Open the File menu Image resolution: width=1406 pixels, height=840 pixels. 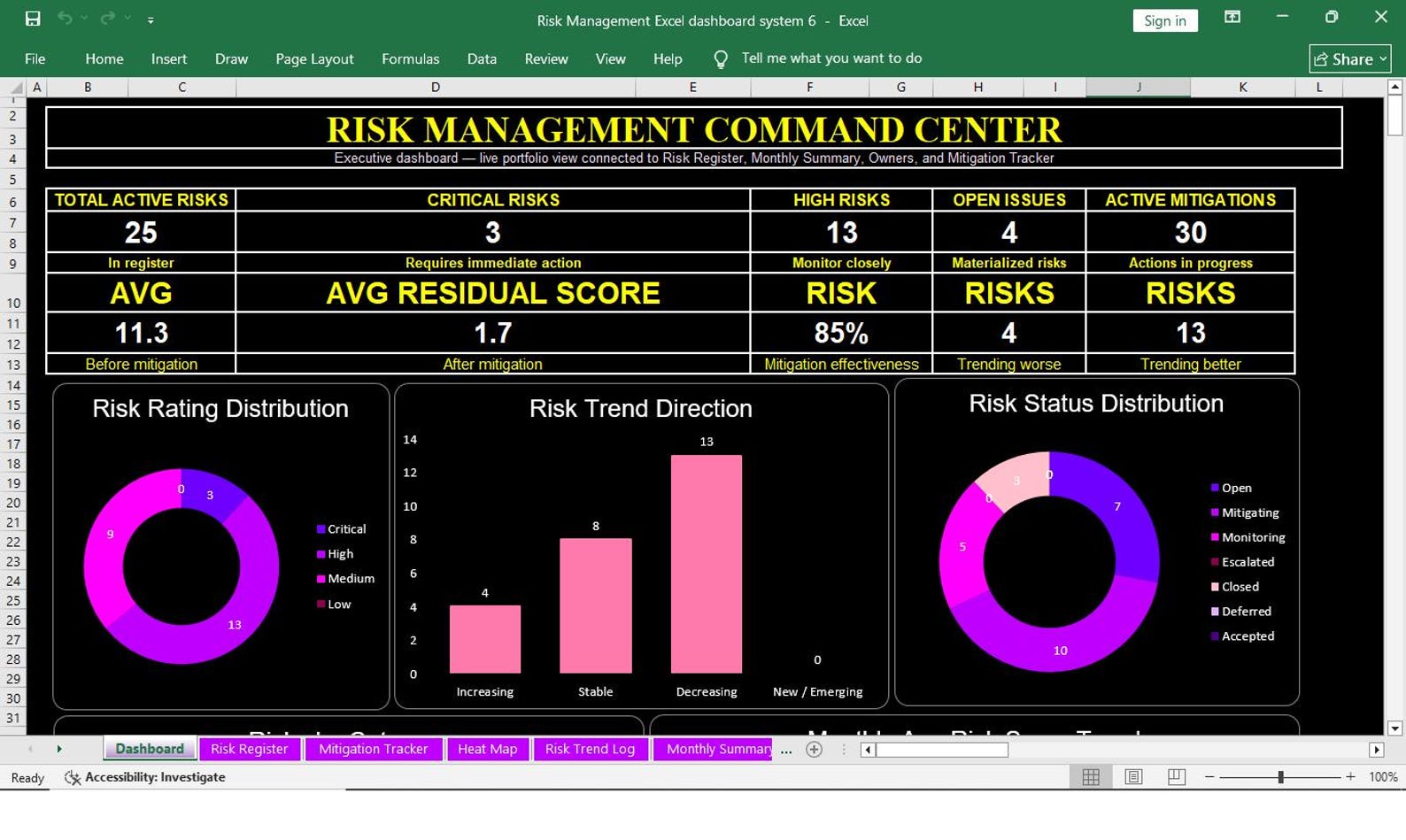click(35, 58)
